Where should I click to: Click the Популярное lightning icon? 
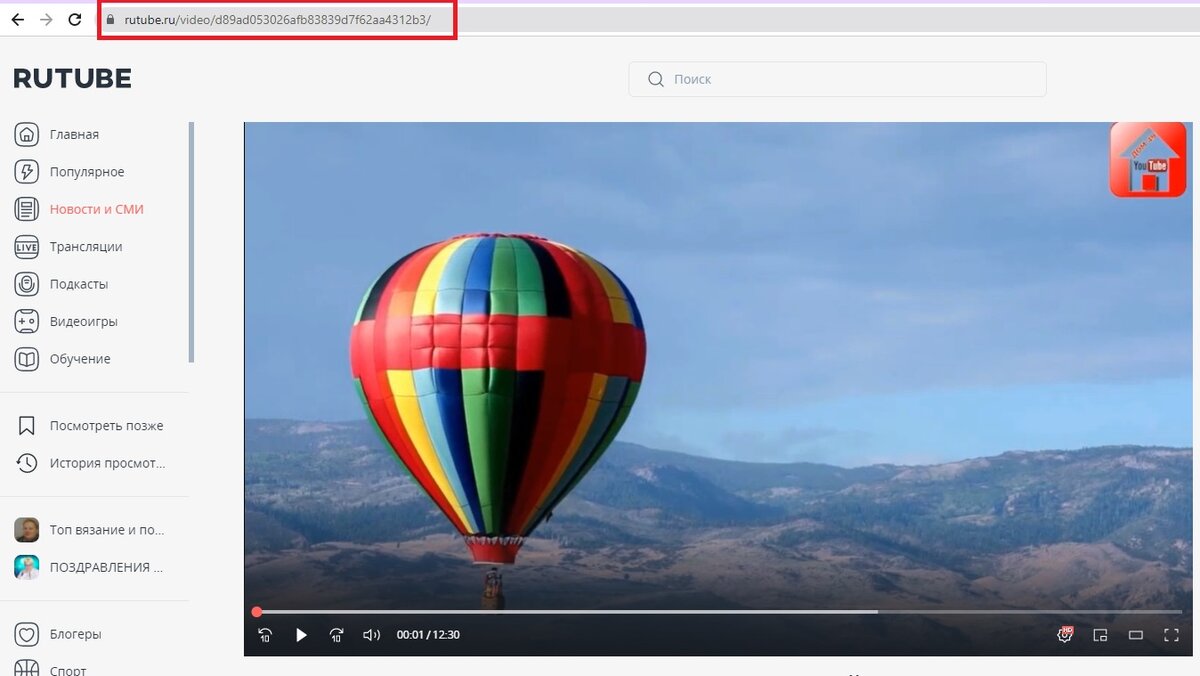click(x=27, y=172)
